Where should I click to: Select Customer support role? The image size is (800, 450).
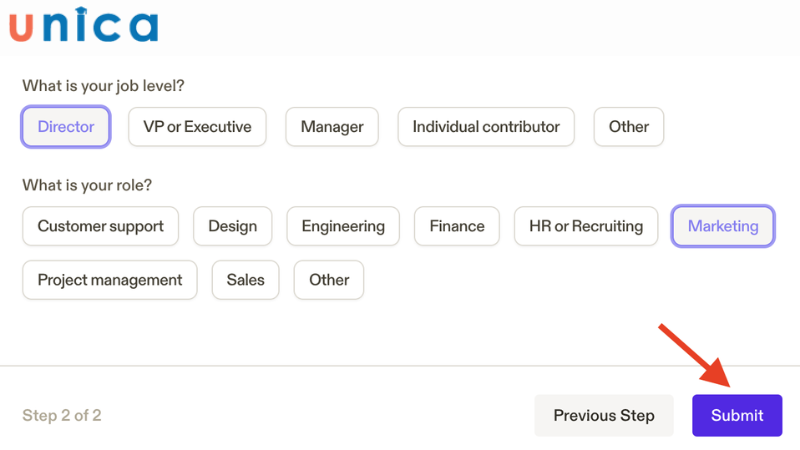100,226
